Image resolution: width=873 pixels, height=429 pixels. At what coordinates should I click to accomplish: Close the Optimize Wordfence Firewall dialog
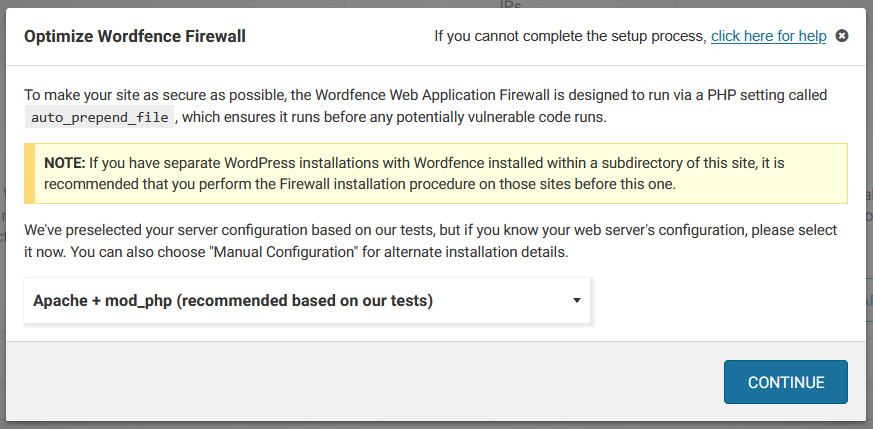[x=842, y=37]
